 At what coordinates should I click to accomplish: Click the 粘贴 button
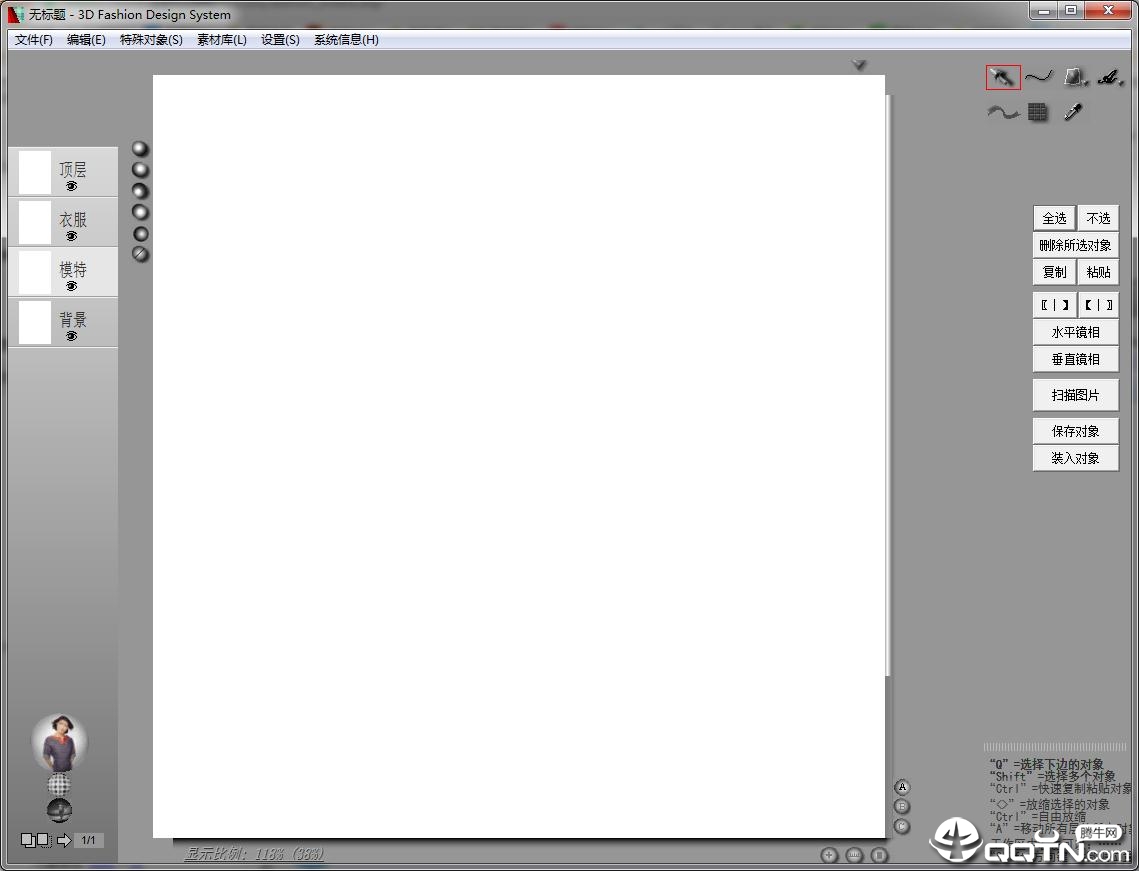pyautogui.click(x=1098, y=272)
